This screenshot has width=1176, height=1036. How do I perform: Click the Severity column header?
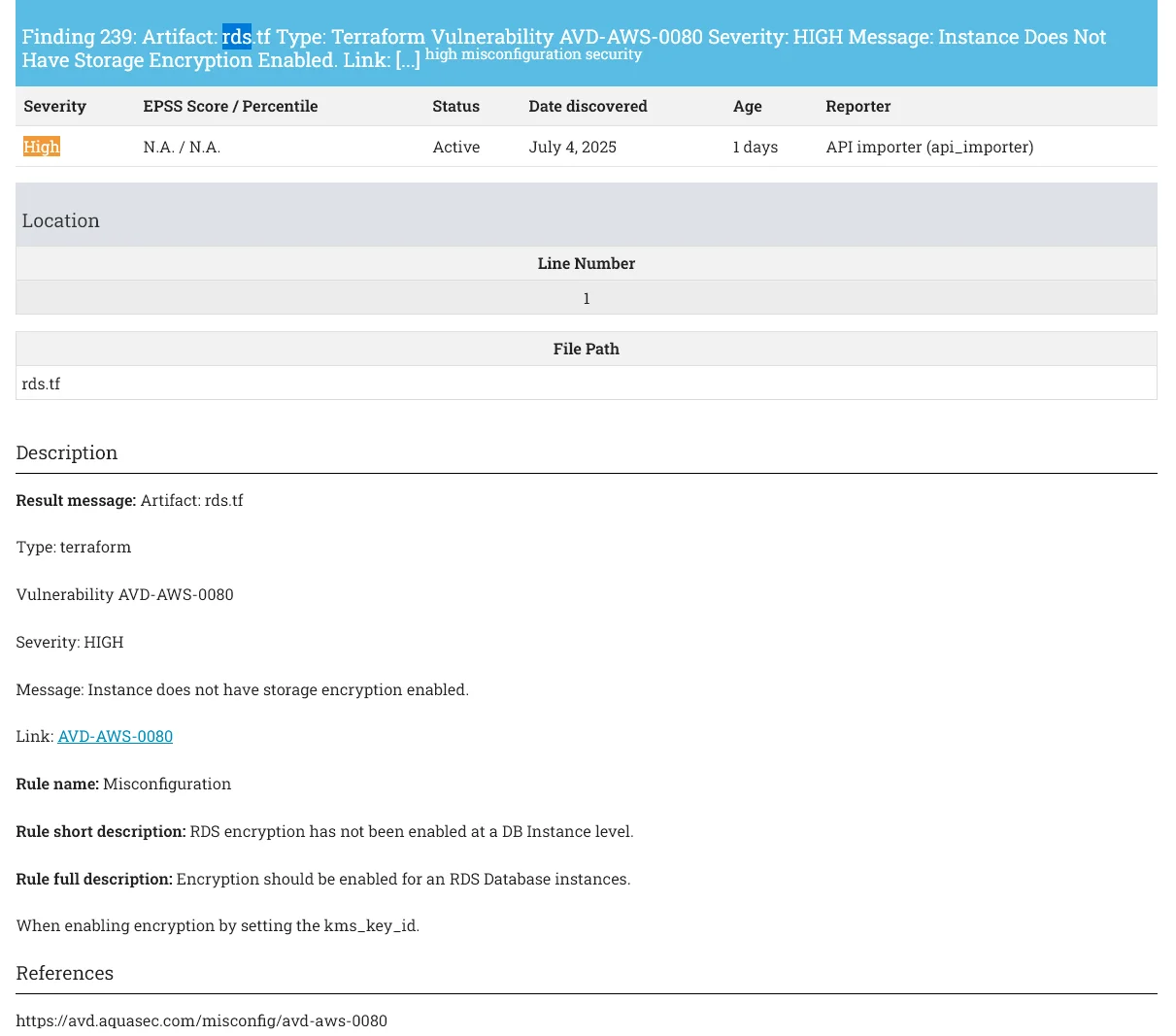[x=55, y=107]
